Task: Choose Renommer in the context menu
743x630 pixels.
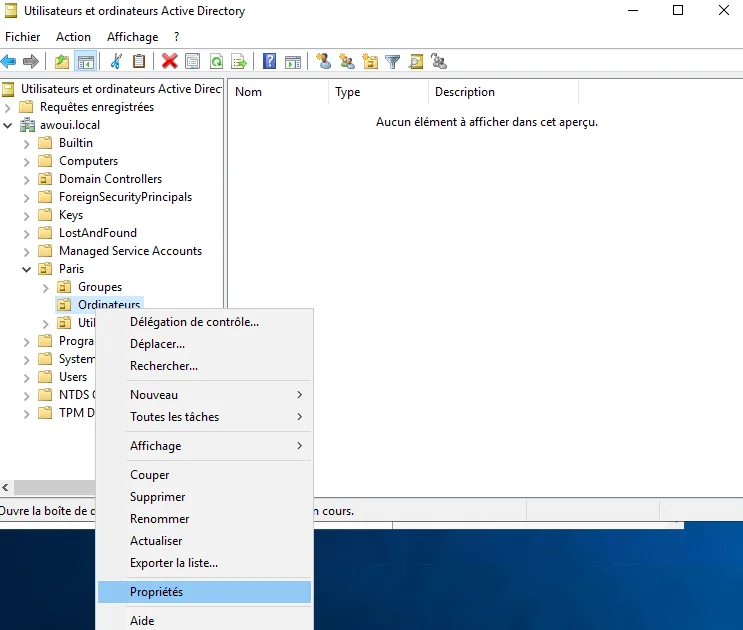Action: pyautogui.click(x=204, y=519)
